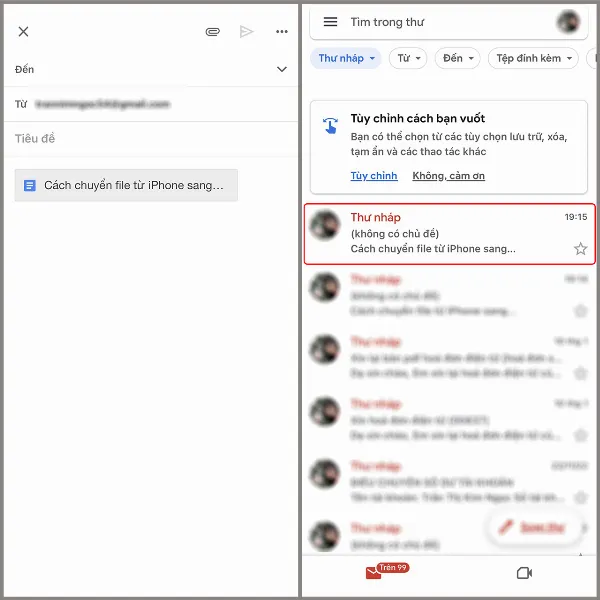Expand the Đến recipient field chevron
The width and height of the screenshot is (600, 600).
coord(282,69)
